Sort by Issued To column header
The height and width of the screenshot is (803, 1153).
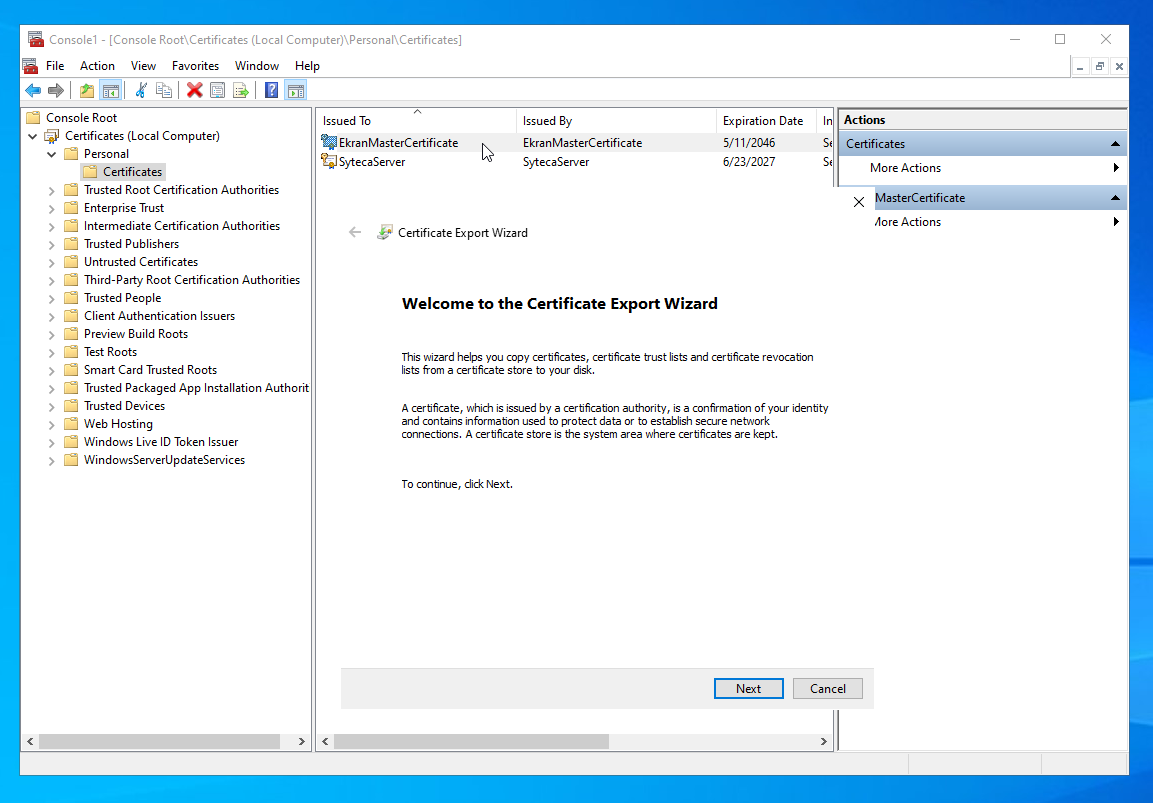[417, 121]
